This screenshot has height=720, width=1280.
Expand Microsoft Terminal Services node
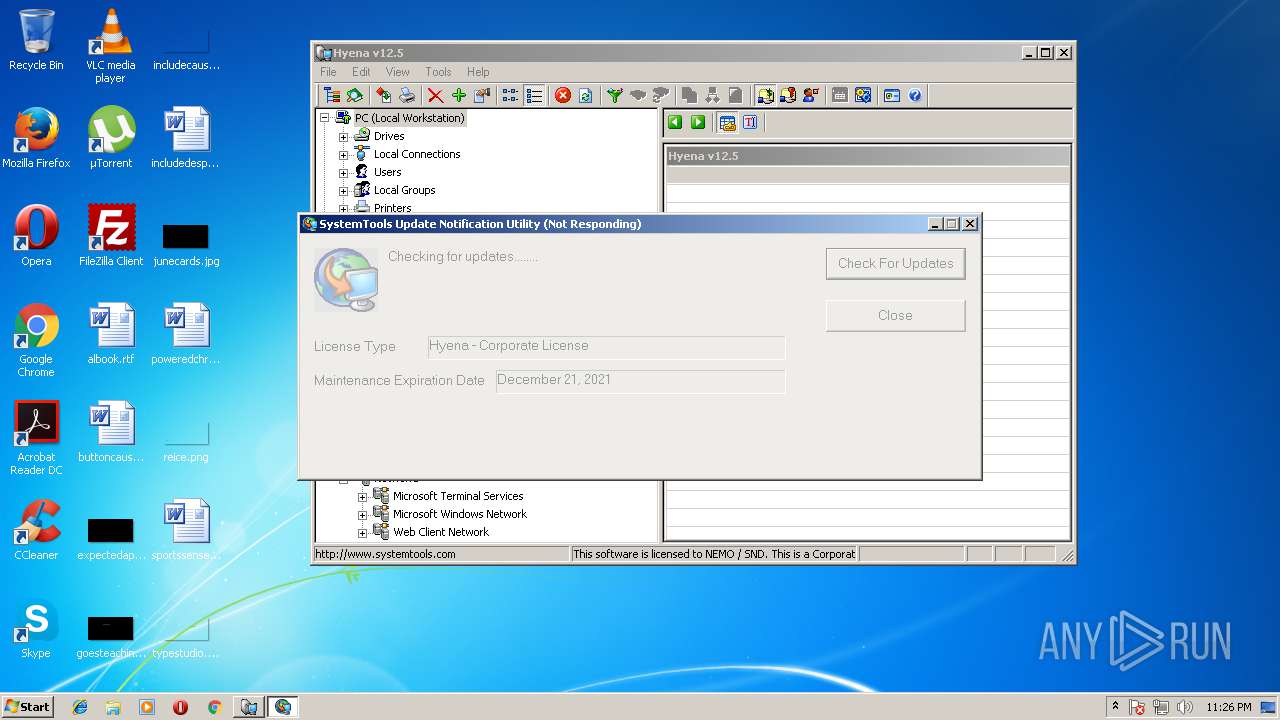pyautogui.click(x=362, y=496)
